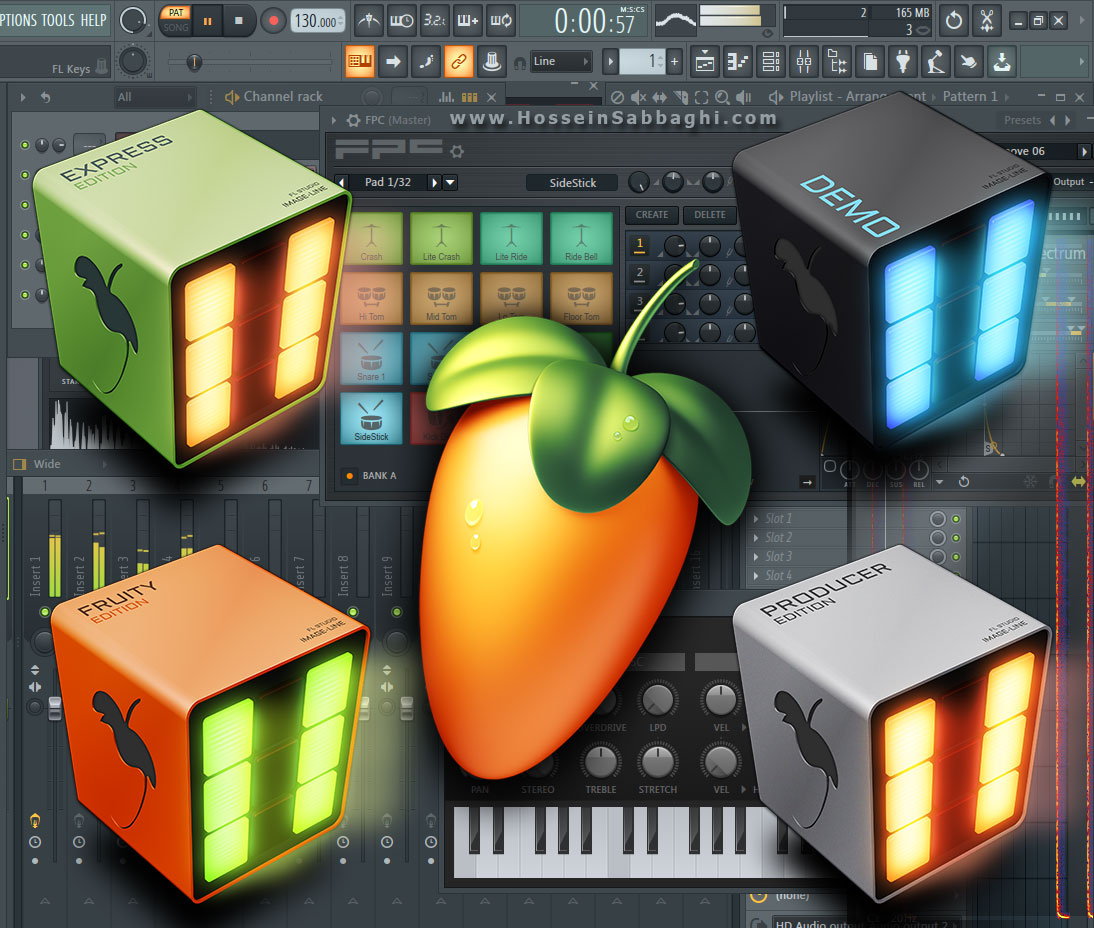Open the HELP menu
Screen dimensions: 1094x928
click(x=94, y=20)
